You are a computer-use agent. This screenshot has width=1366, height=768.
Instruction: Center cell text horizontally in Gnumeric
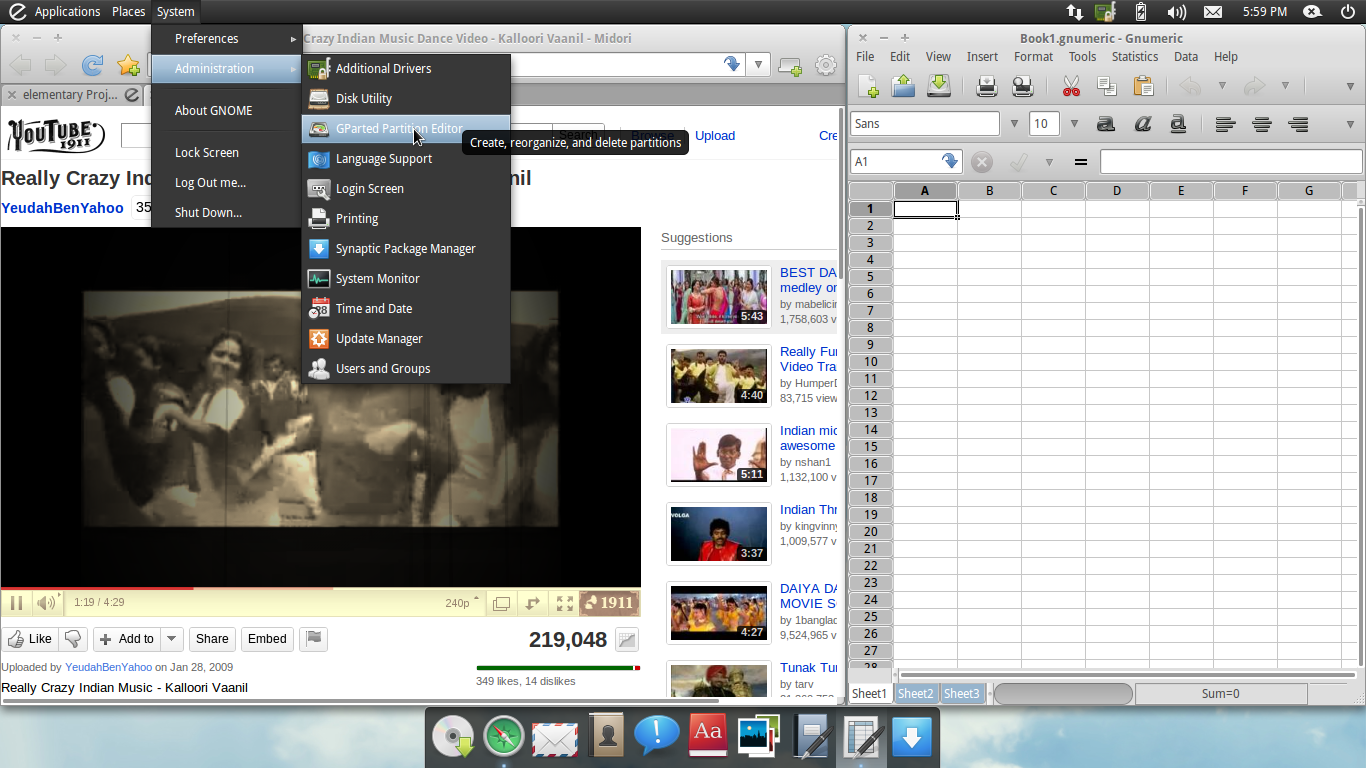(x=1262, y=124)
